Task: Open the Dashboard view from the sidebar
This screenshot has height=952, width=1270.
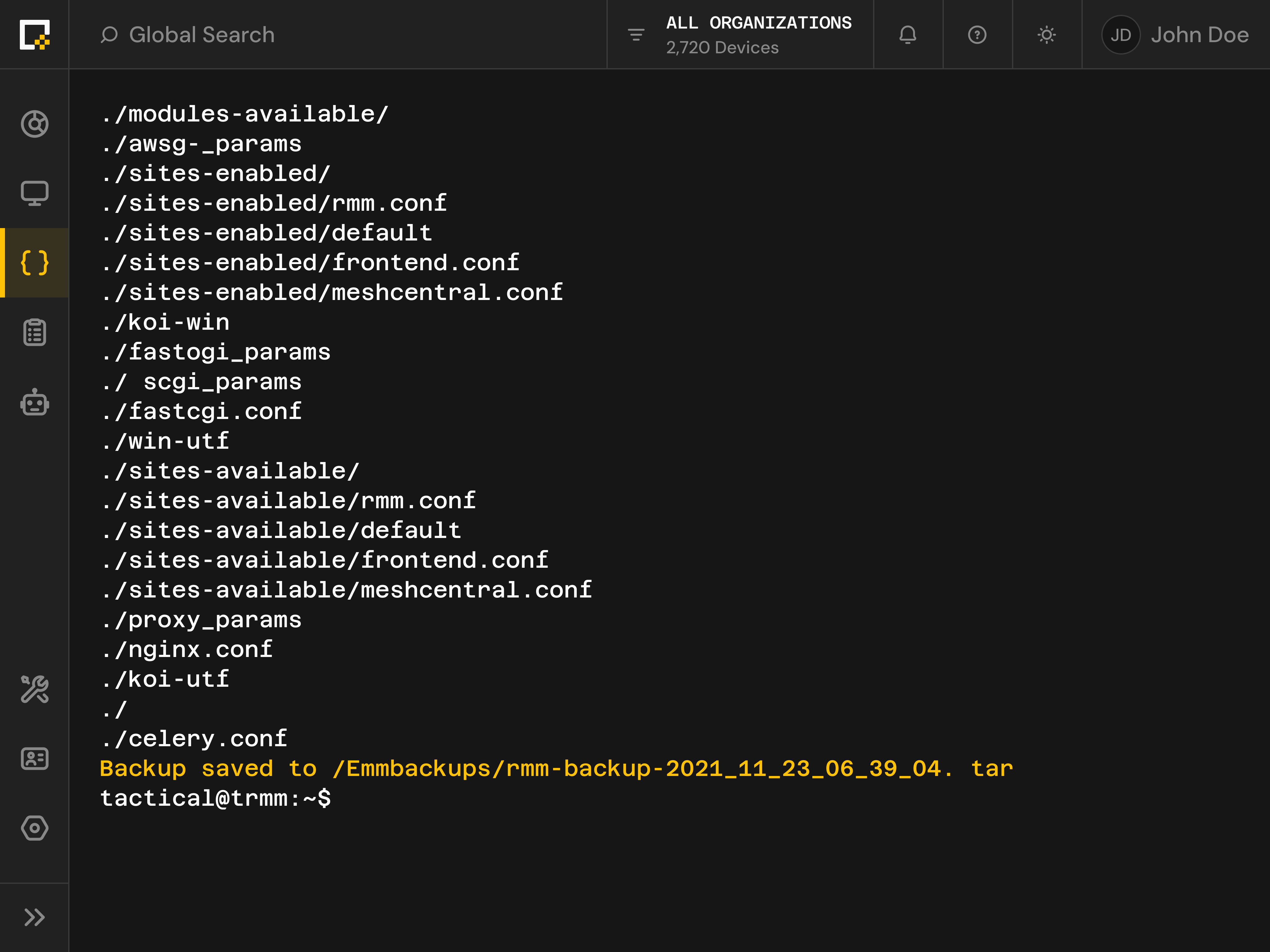Action: click(34, 123)
